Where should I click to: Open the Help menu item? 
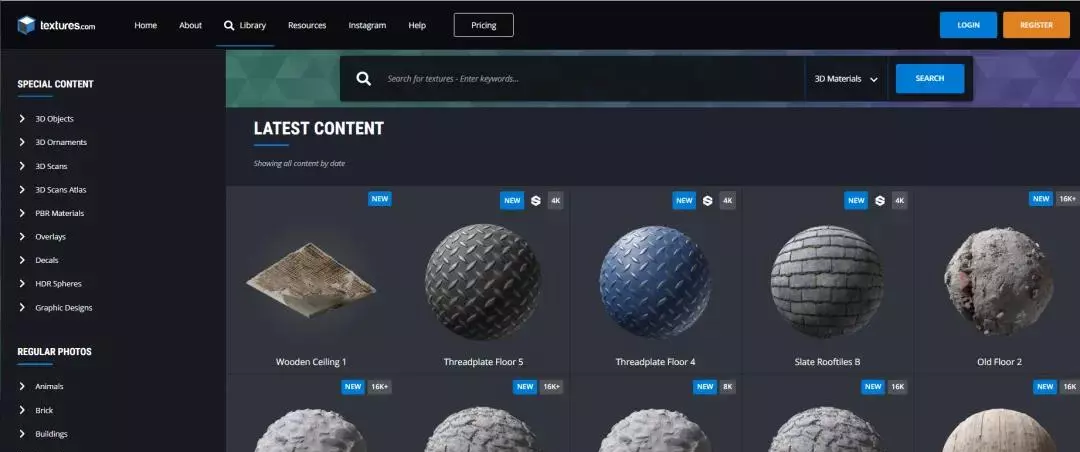point(417,25)
